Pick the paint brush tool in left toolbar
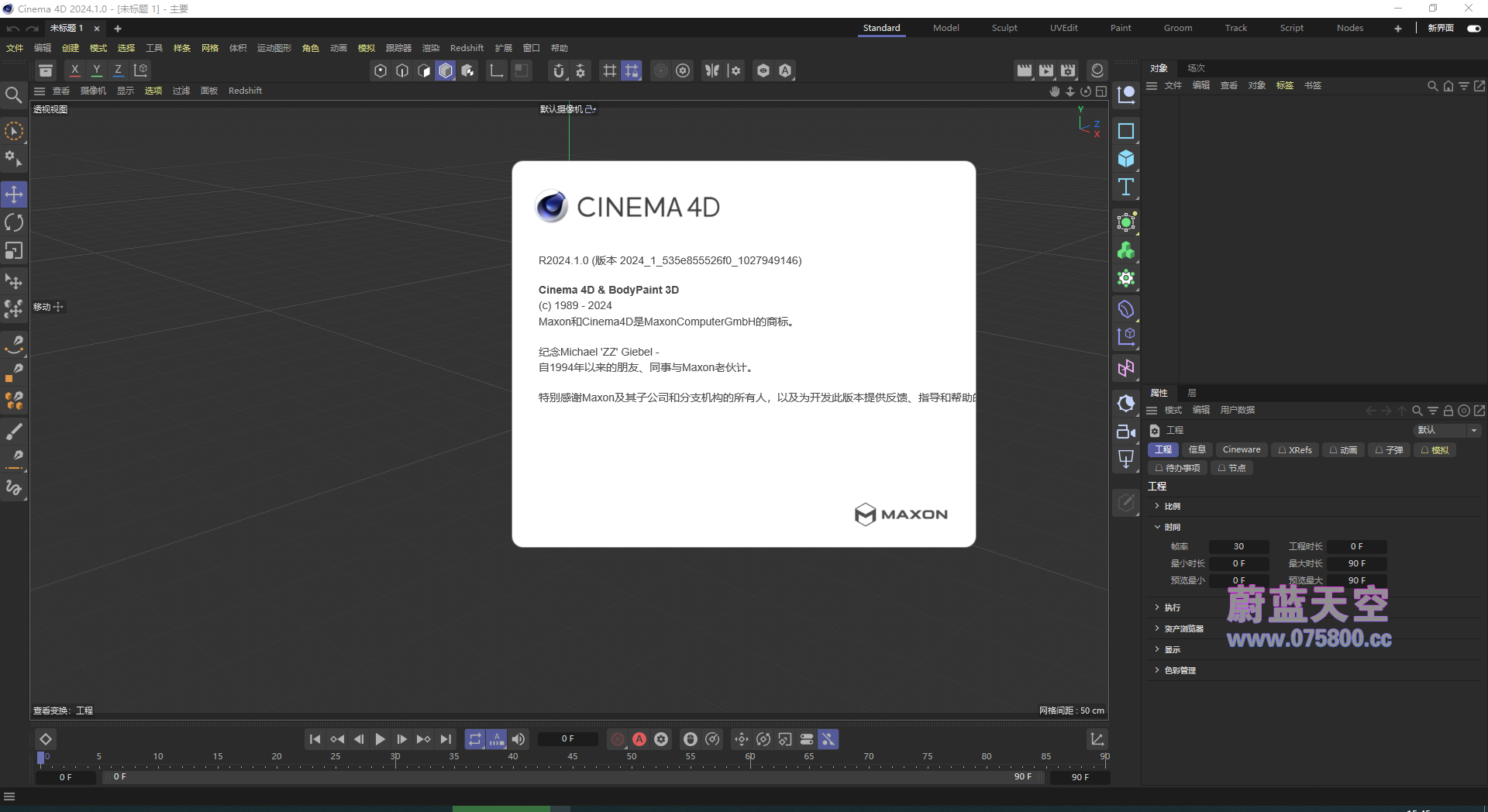This screenshot has width=1488, height=812. tap(14, 431)
